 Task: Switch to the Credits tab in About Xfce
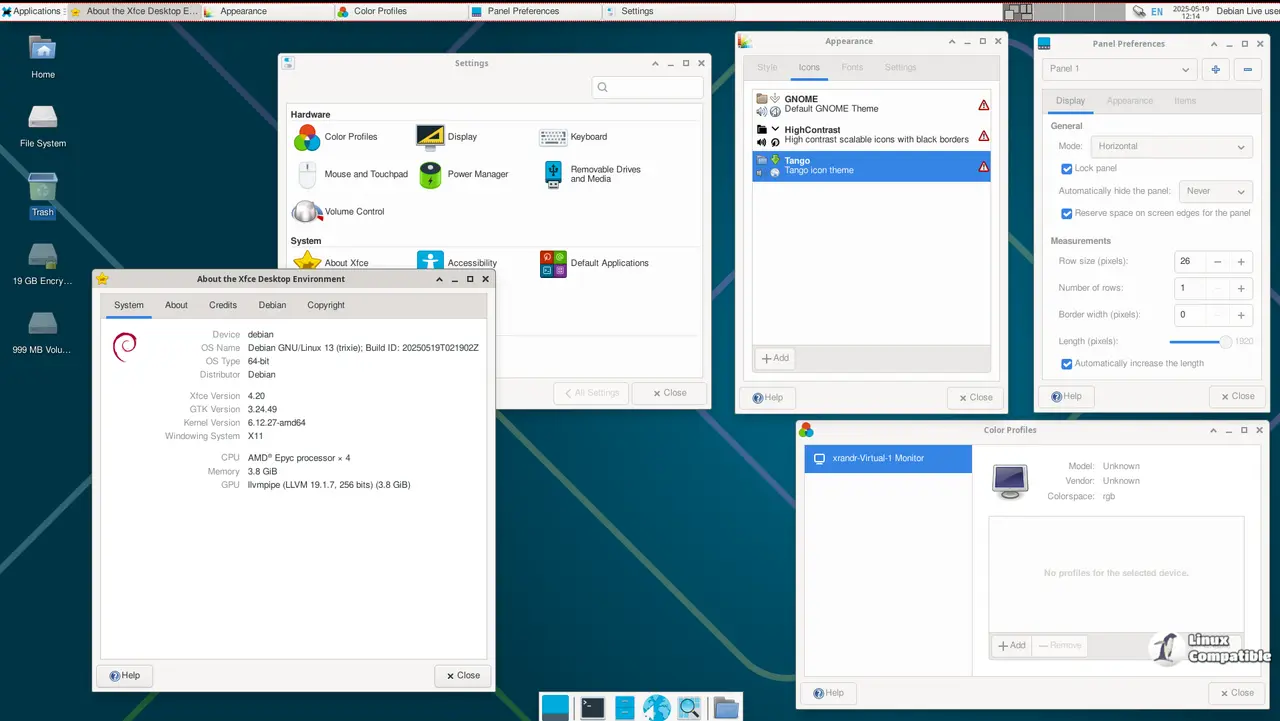pyautogui.click(x=222, y=305)
